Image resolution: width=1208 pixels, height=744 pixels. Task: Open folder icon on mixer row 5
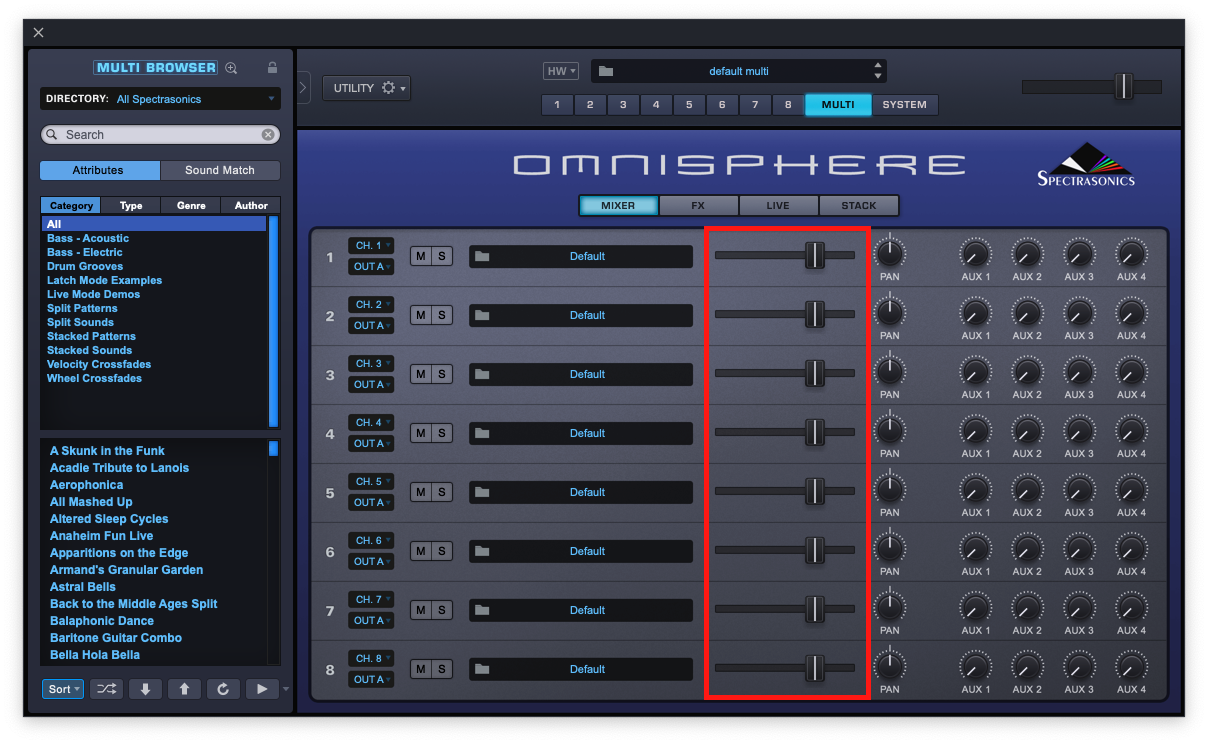click(x=482, y=492)
